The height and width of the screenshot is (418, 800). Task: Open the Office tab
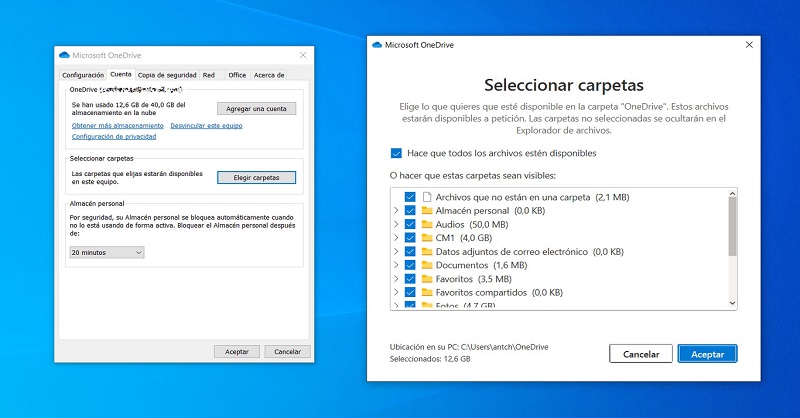[237, 75]
